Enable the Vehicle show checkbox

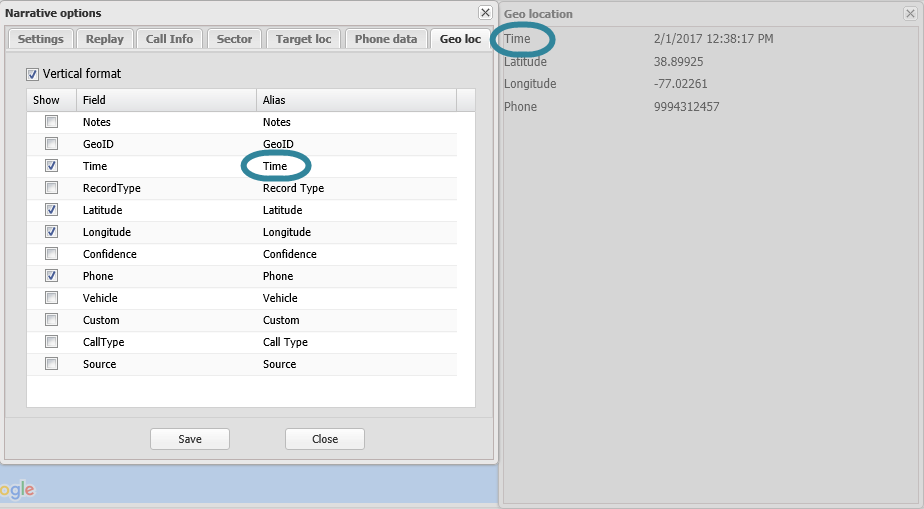coord(51,298)
